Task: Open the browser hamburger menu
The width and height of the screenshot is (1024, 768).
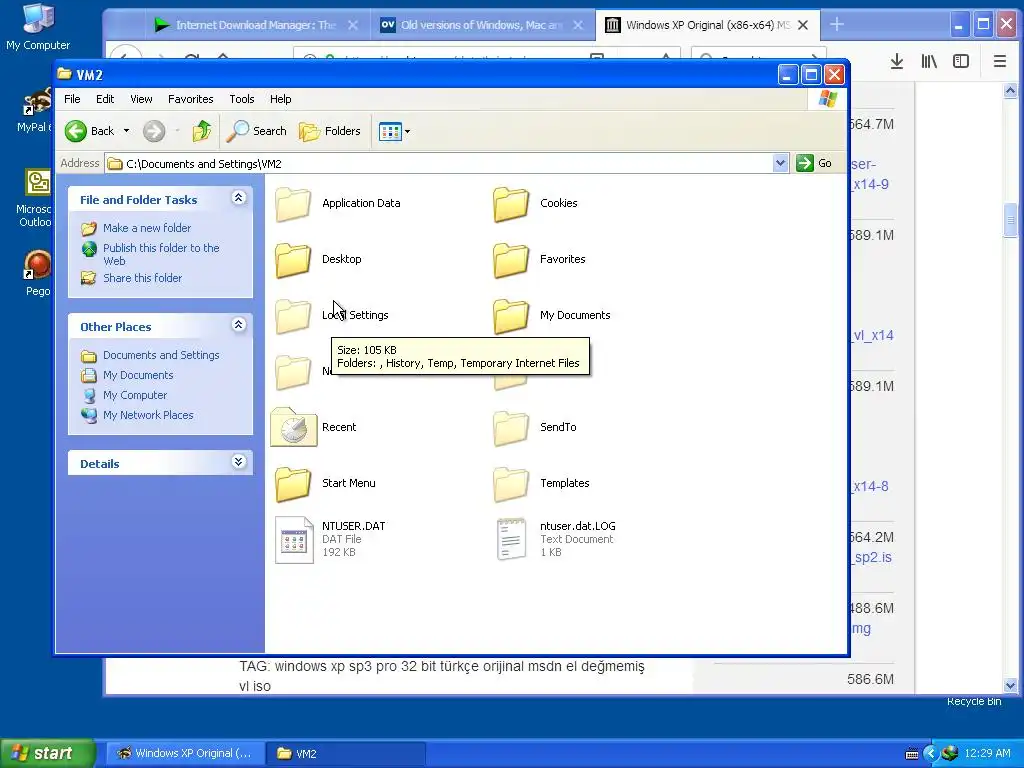Action: (999, 61)
